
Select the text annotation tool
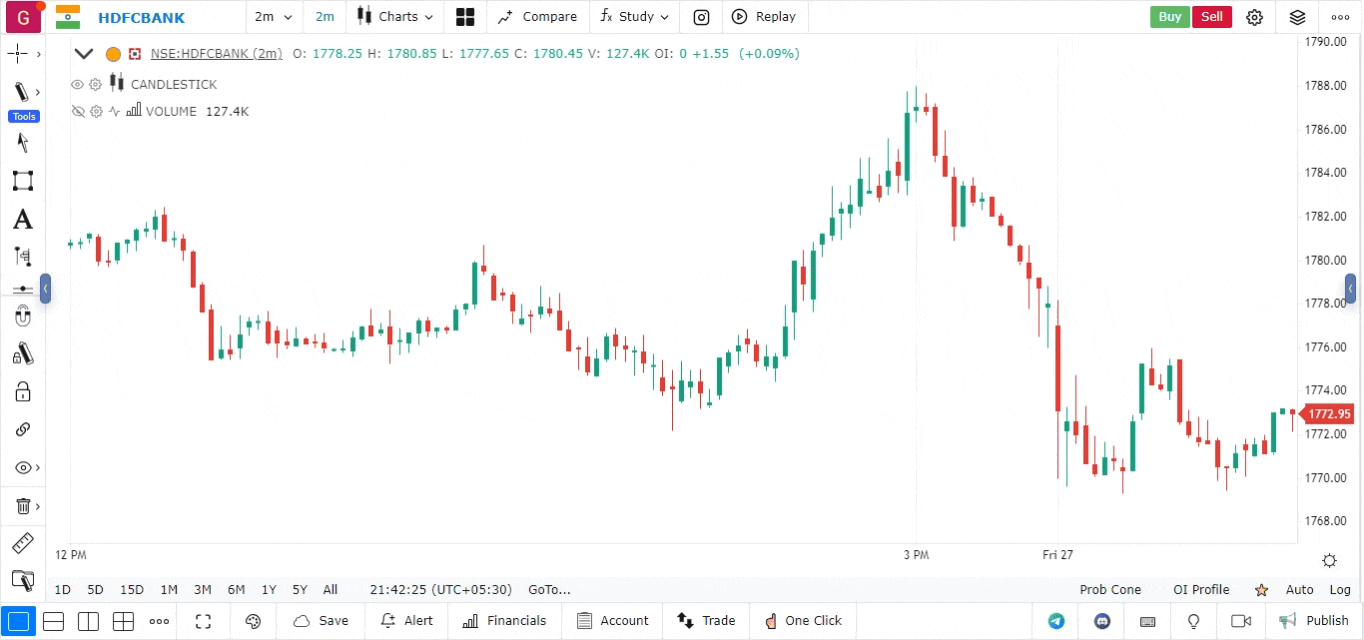[22, 220]
